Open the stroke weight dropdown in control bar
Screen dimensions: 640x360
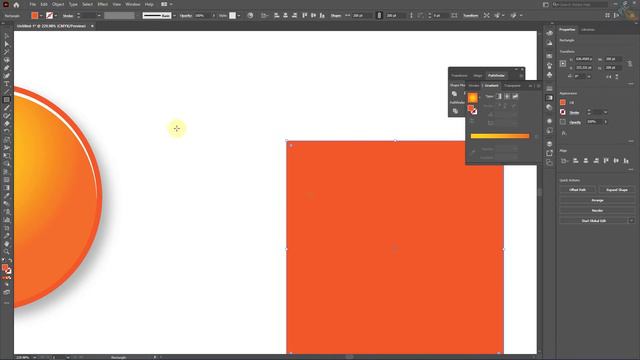99,16
